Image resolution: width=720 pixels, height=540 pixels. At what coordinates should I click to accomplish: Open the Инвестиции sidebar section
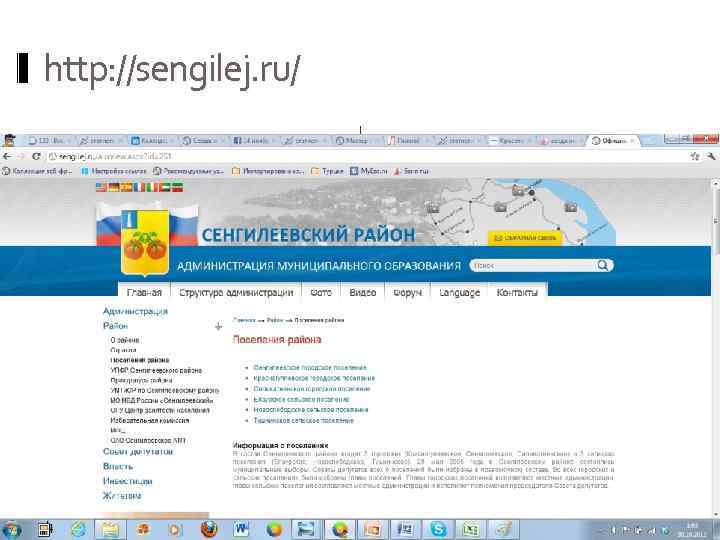coord(128,481)
